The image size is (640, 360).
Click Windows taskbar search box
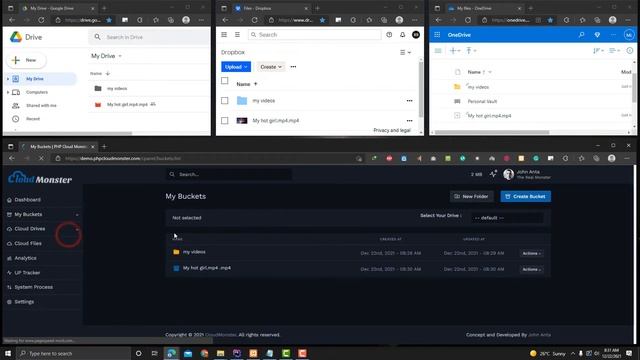point(73,353)
